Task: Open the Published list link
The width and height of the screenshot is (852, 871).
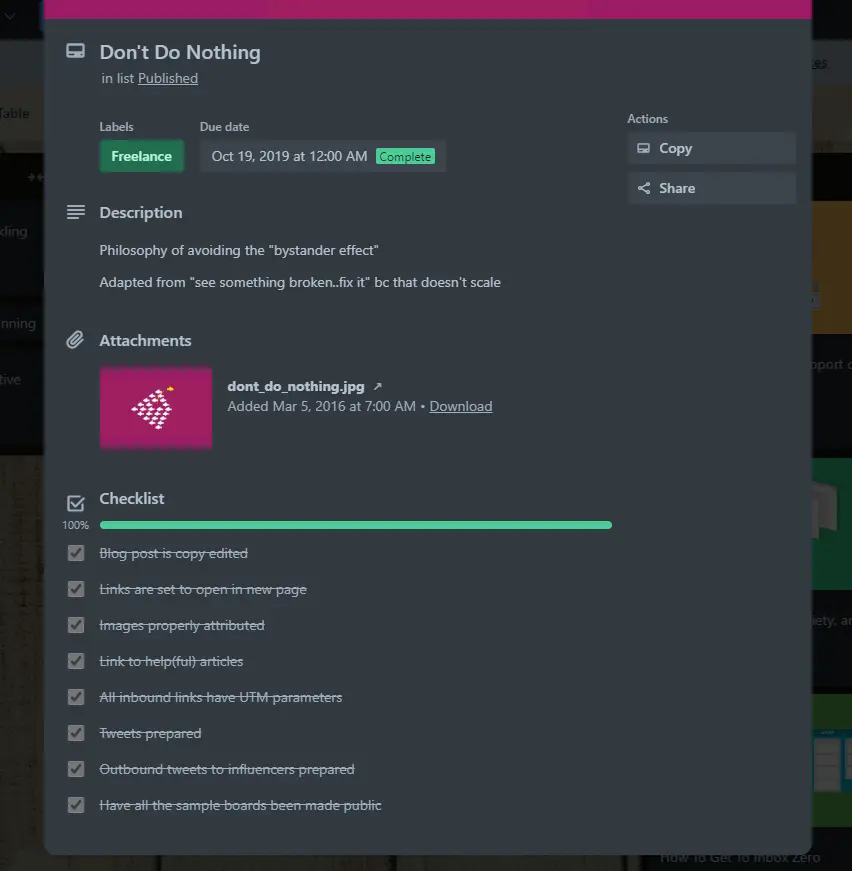Action: point(168,78)
